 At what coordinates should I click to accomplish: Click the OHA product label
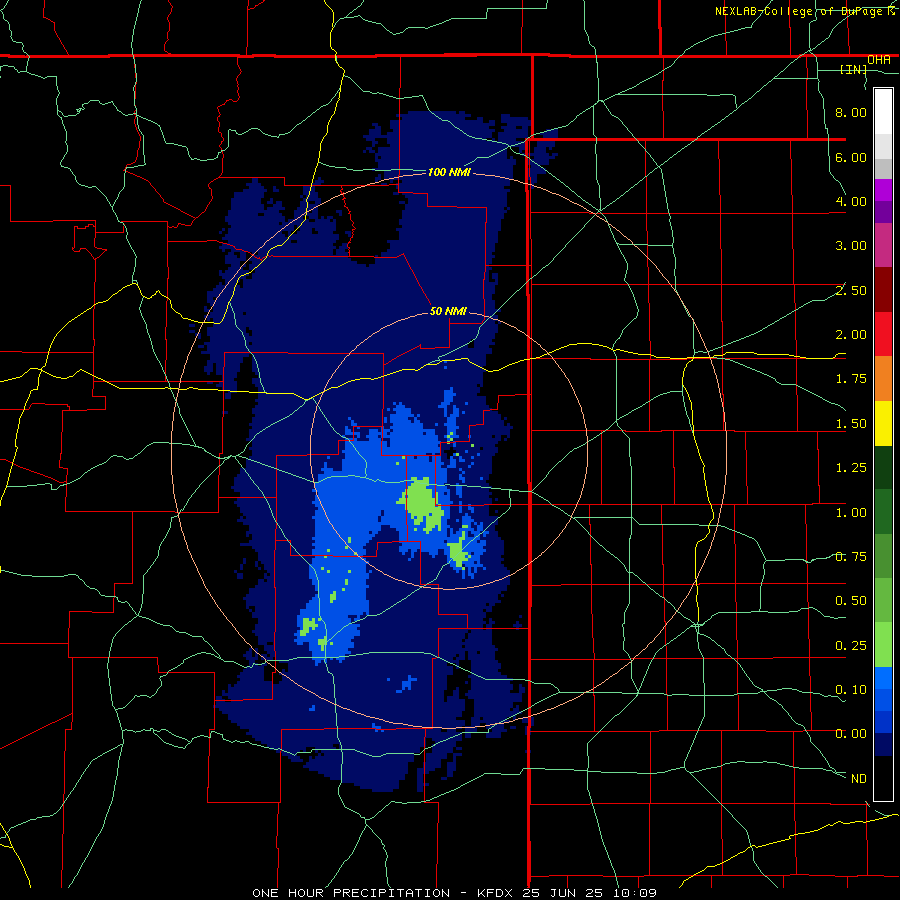point(879,60)
